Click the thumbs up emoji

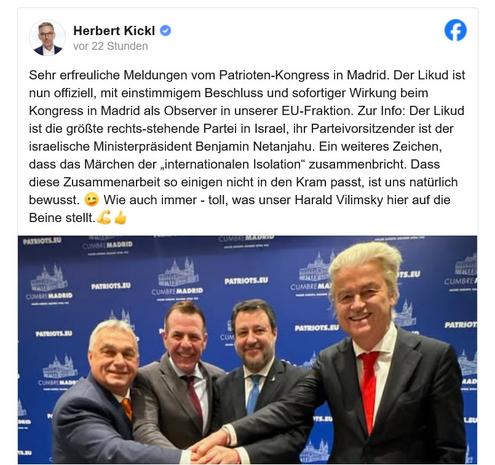click(120, 218)
